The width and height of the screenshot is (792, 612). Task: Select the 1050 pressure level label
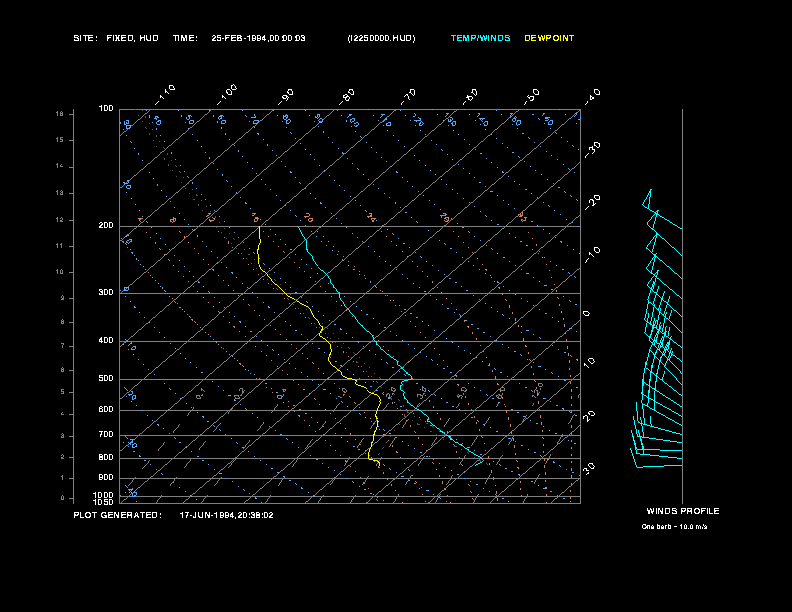(104, 502)
